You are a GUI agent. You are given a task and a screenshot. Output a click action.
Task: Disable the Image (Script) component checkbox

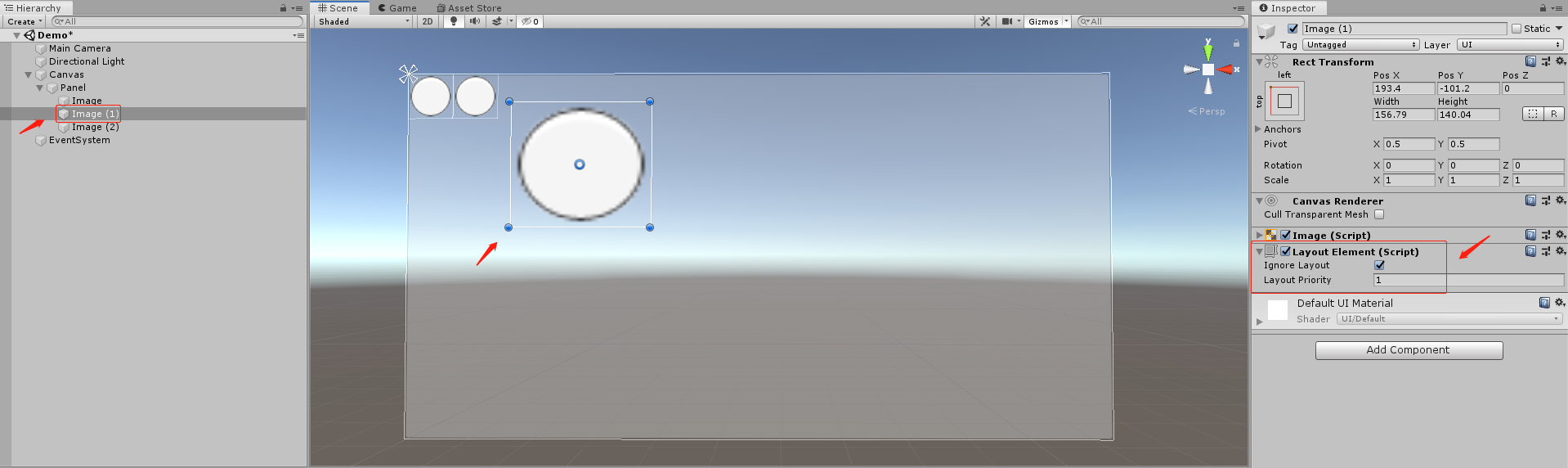coord(1286,235)
